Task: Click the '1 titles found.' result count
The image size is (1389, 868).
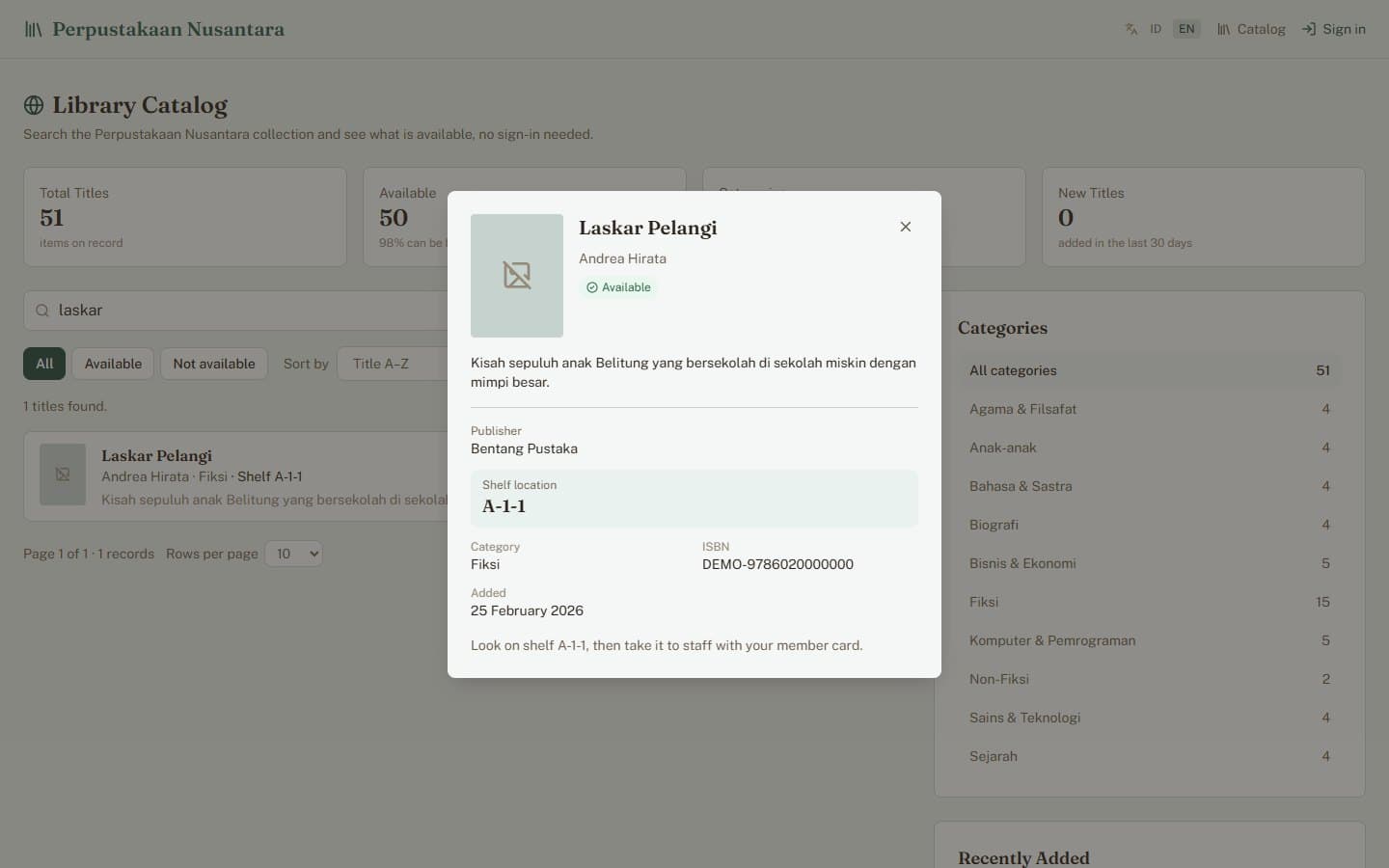Action: (x=65, y=406)
